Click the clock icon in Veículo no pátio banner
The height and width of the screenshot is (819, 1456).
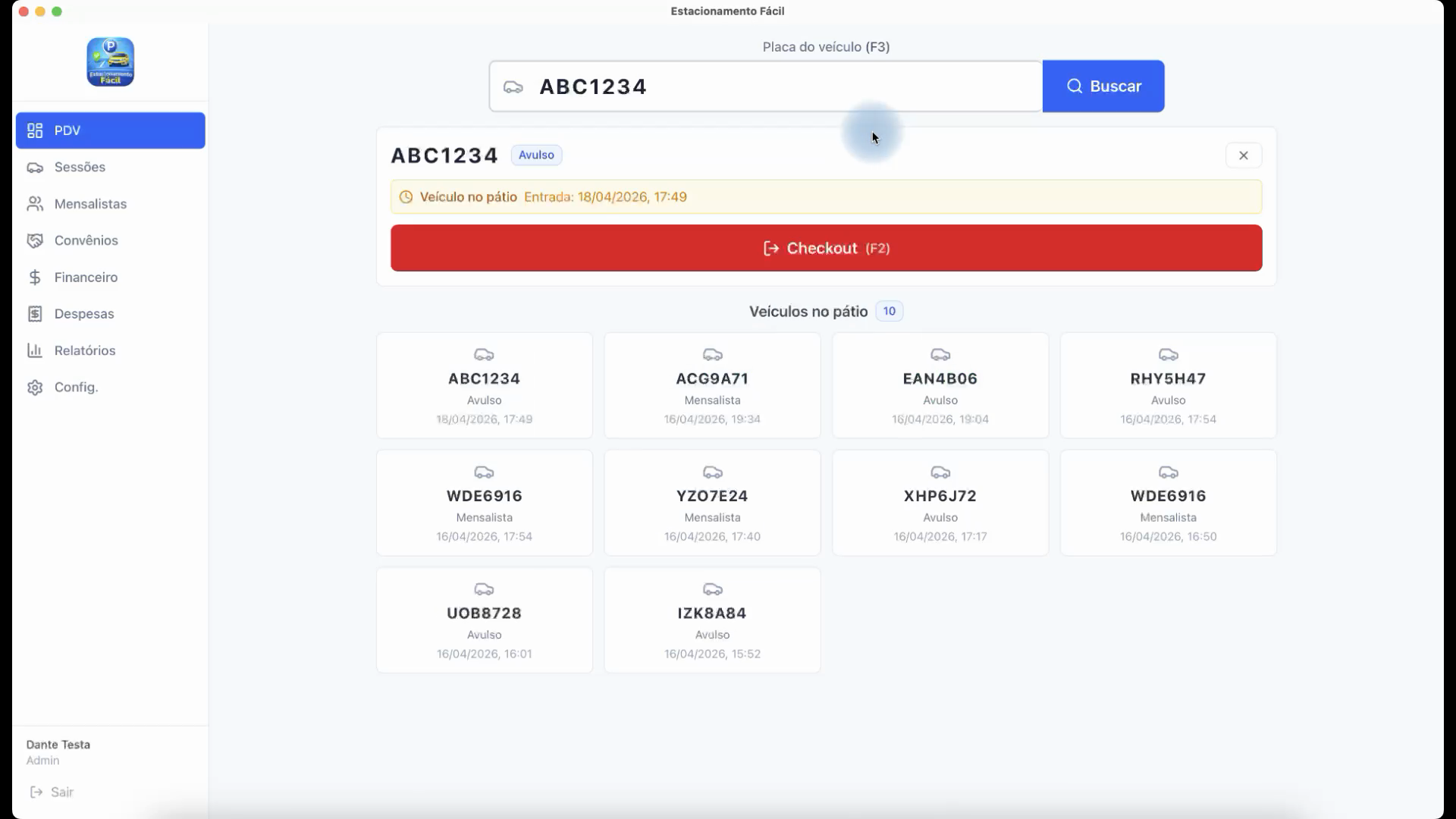(406, 197)
